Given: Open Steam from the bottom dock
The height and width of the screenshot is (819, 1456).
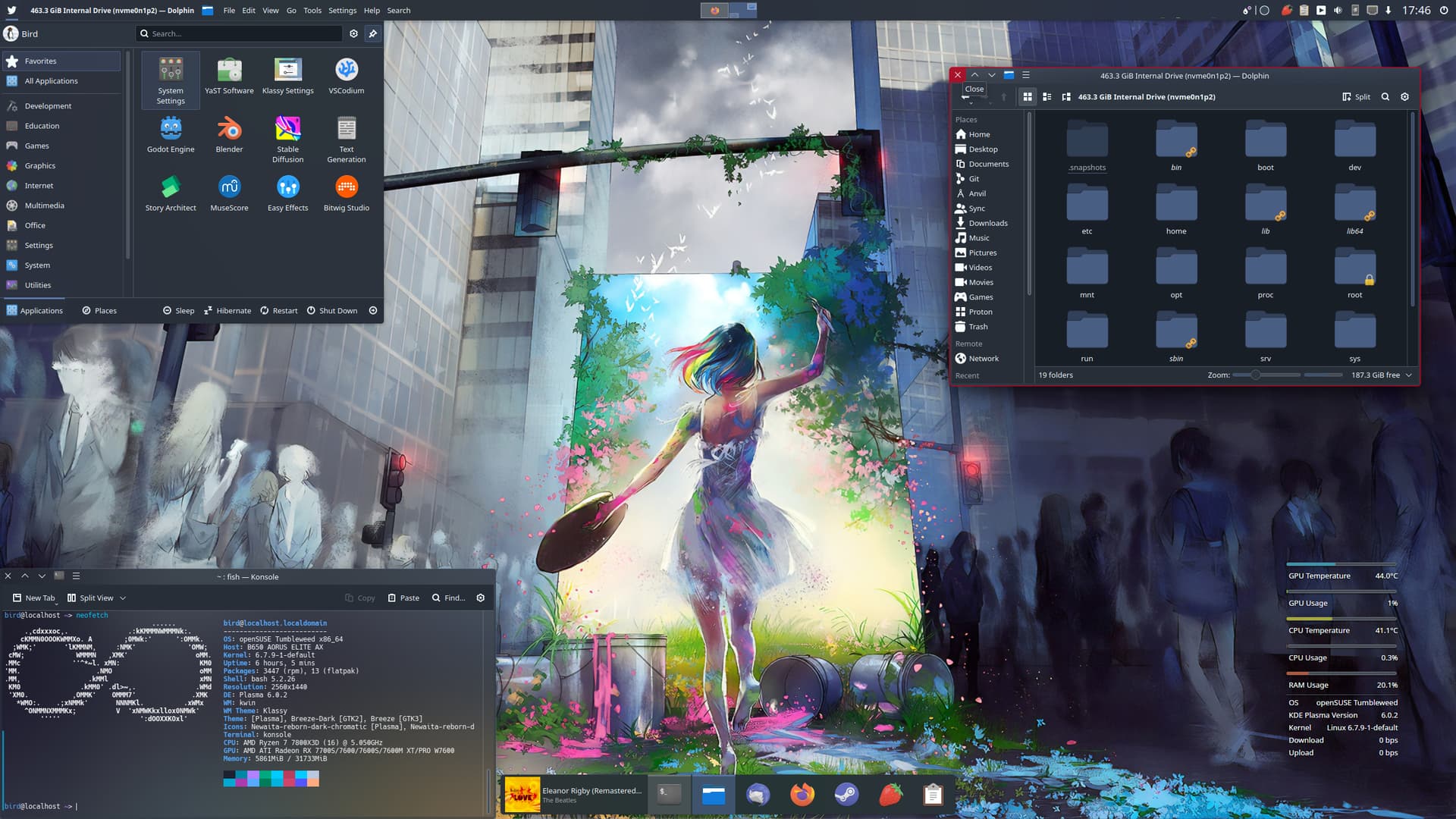Looking at the screenshot, I should [x=846, y=794].
